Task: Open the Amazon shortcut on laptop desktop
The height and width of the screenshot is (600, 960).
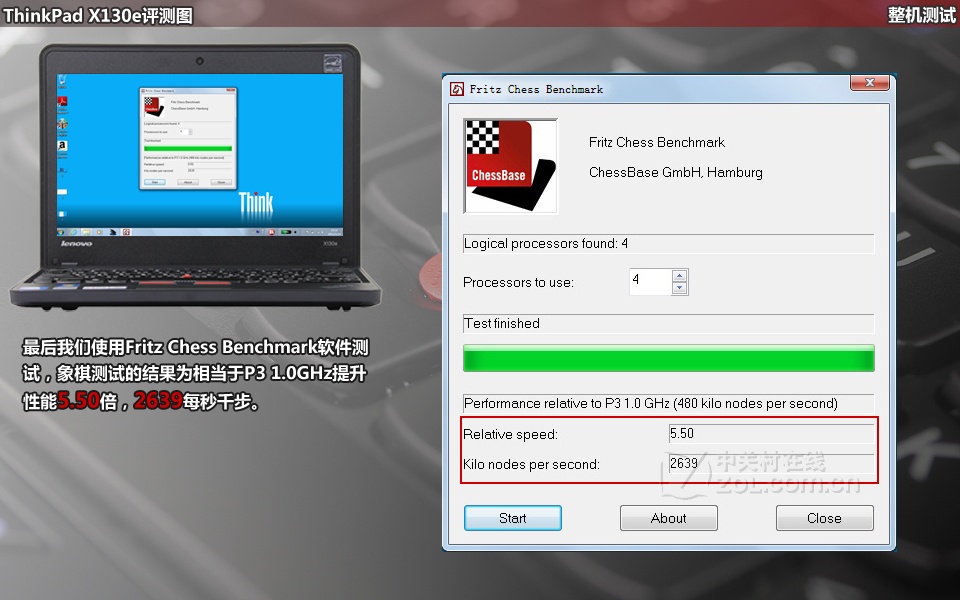Action: click(x=62, y=147)
